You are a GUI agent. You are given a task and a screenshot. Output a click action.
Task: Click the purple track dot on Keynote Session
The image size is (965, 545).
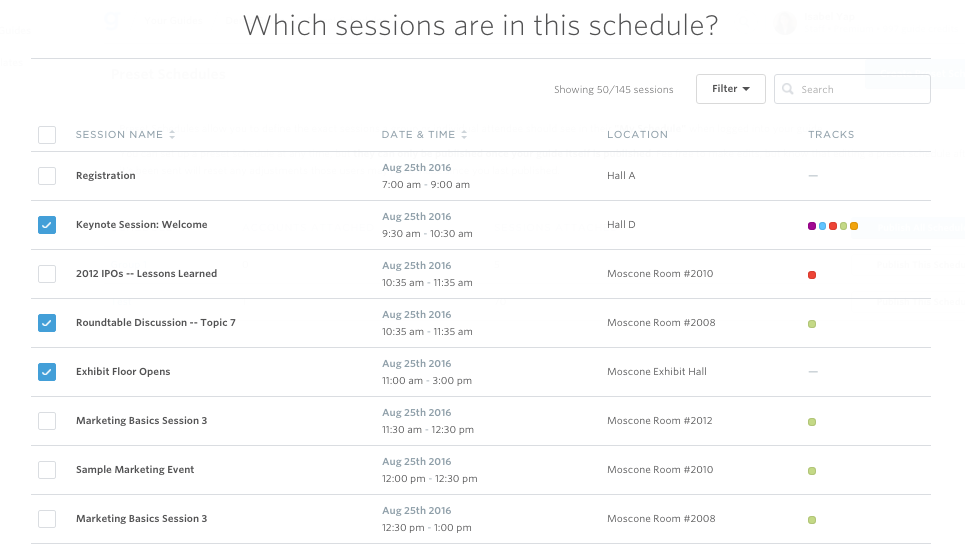[x=812, y=226]
